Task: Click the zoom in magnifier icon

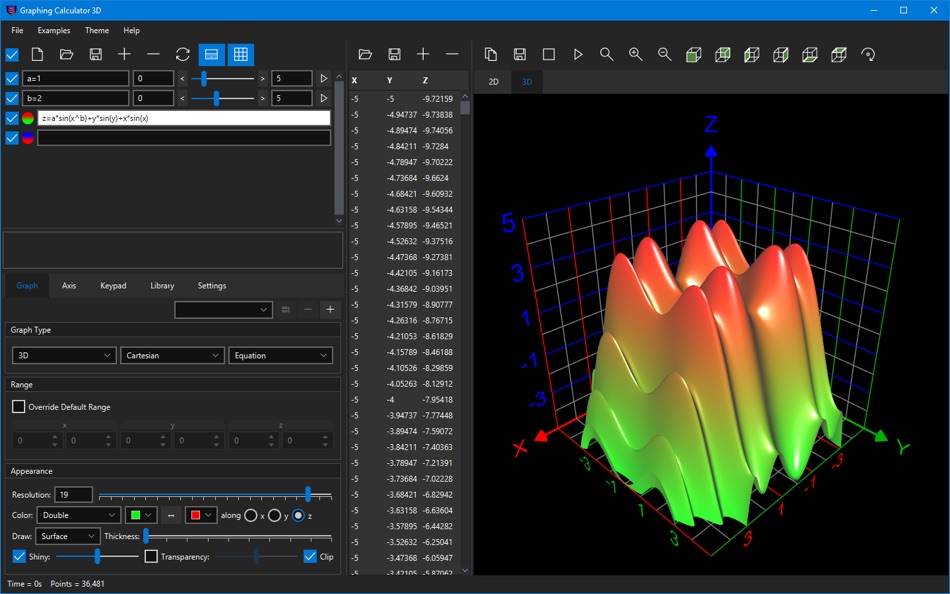Action: click(635, 54)
